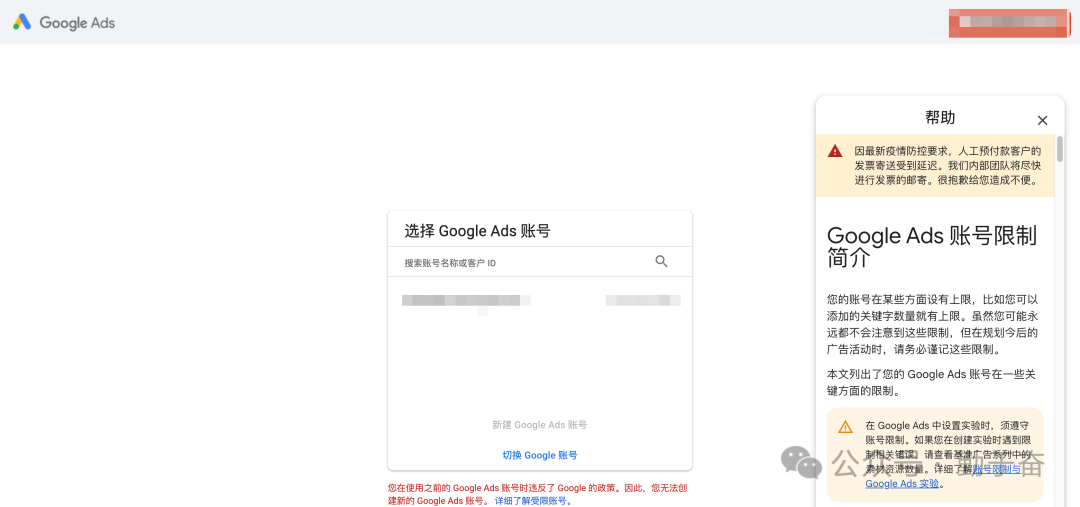Click paragraph starting 本文列出了您的 Google Ads 账号

[x=932, y=382]
